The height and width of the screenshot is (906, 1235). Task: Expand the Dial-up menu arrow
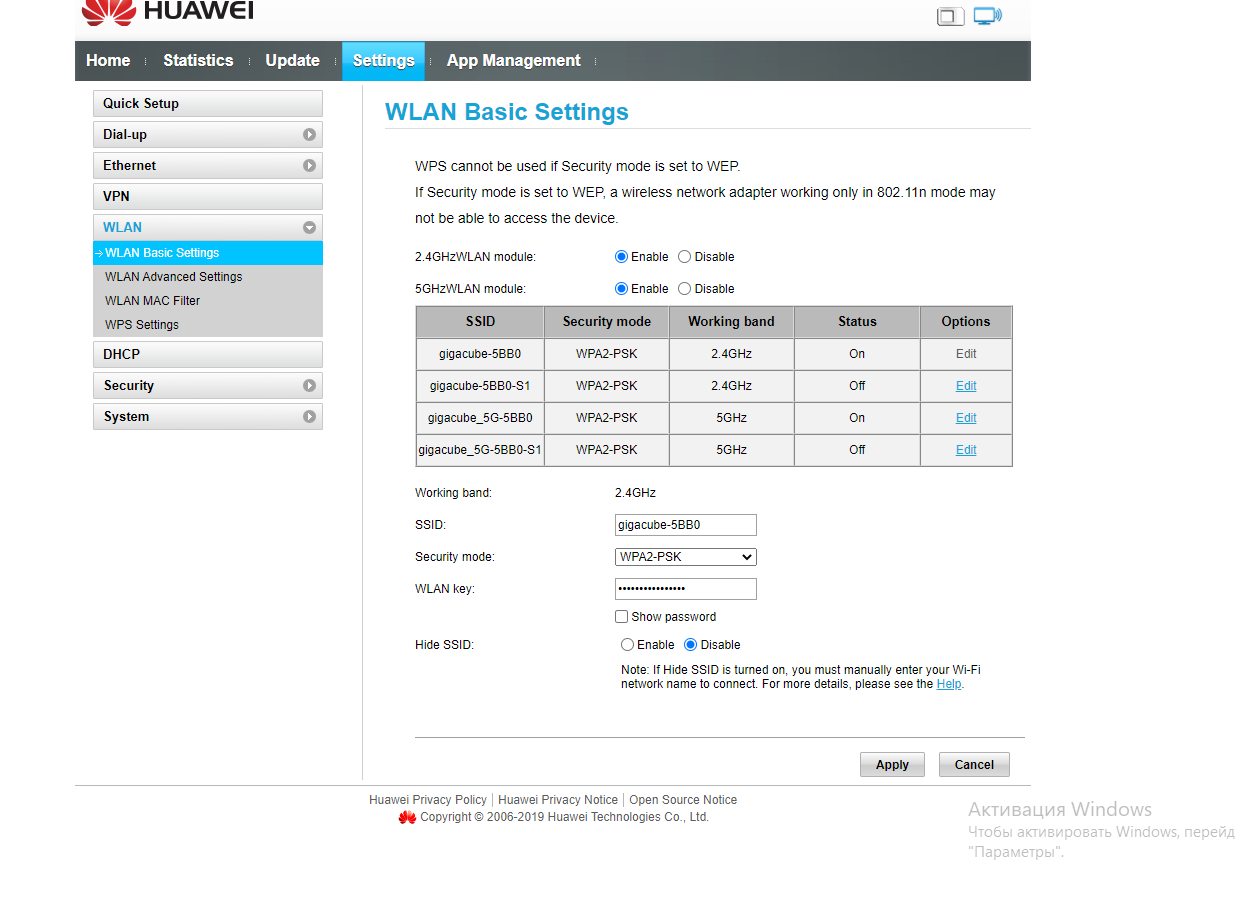tap(309, 135)
